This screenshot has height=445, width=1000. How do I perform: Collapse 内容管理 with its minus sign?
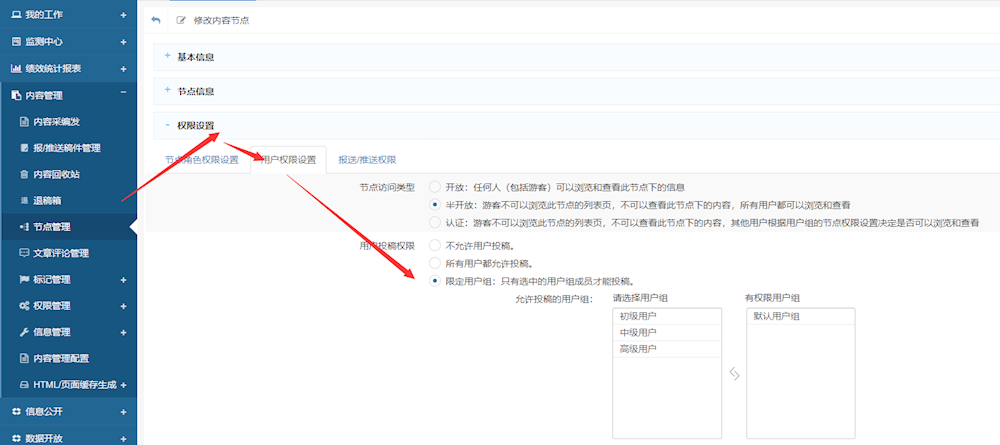pos(123,94)
